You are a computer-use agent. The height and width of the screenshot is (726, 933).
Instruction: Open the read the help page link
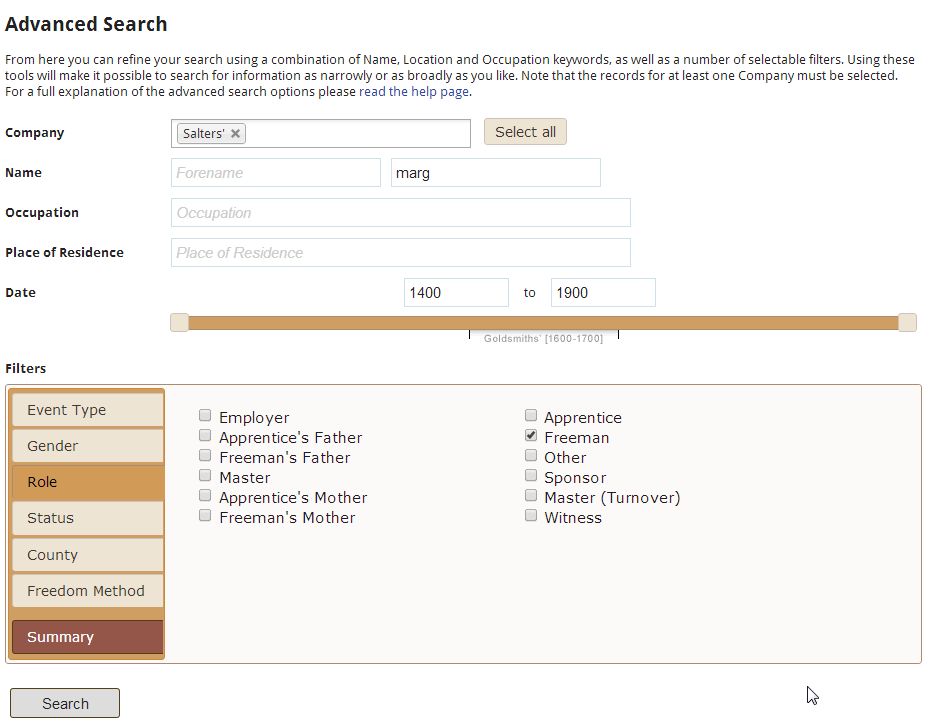coord(414,92)
